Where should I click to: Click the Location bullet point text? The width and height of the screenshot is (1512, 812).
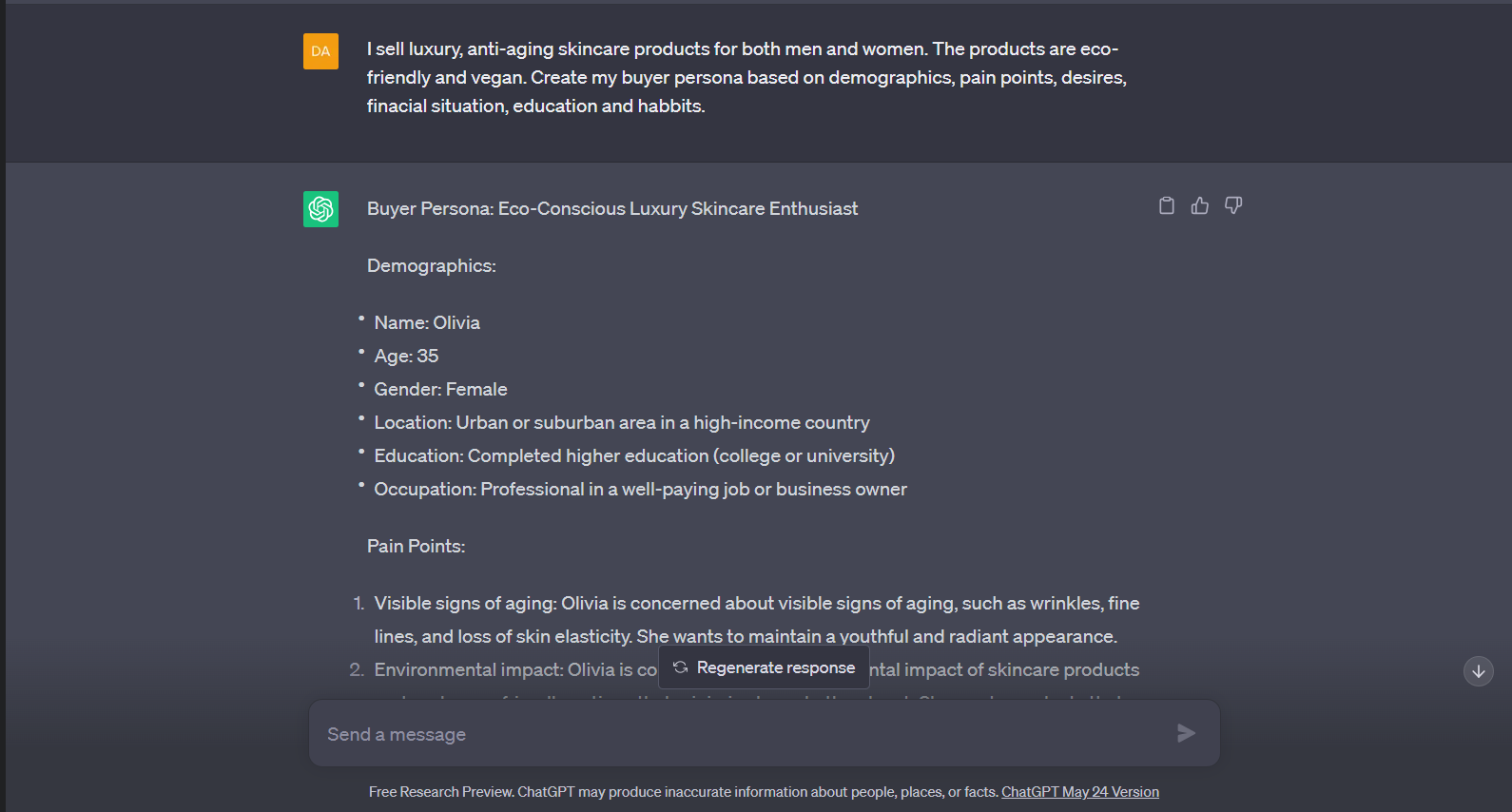pyautogui.click(x=622, y=423)
